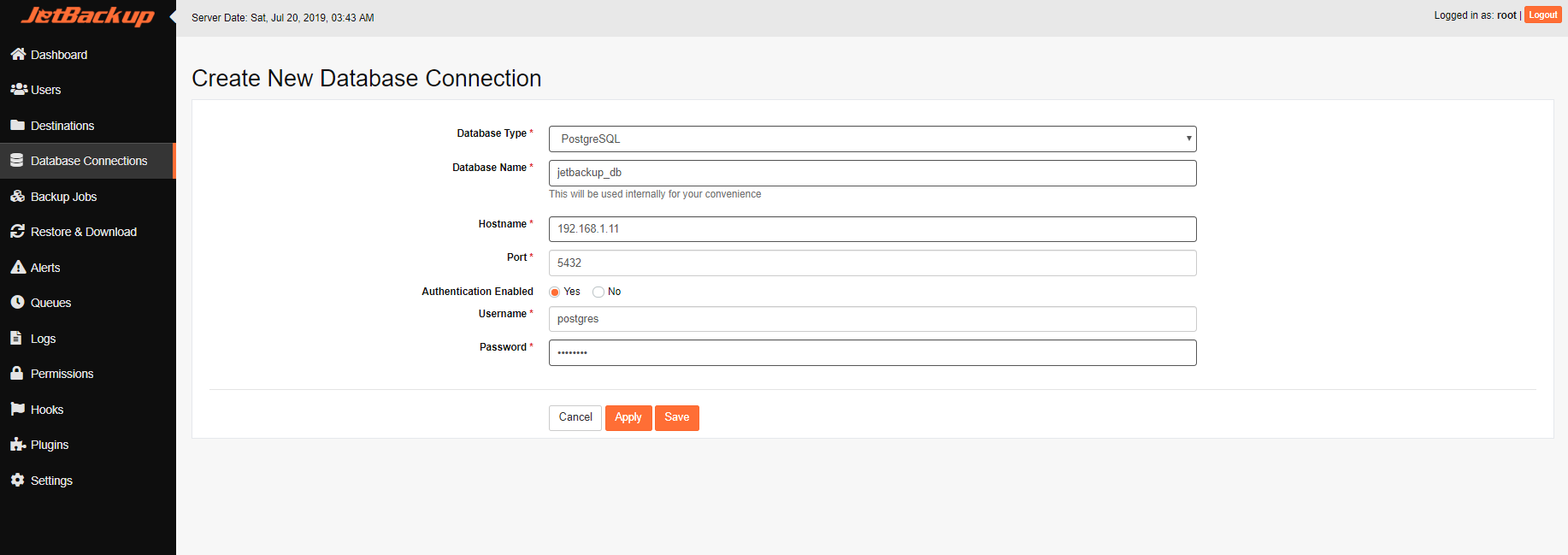1568x555 pixels.
Task: Select Database Connections in the sidebar
Action: click(x=88, y=161)
